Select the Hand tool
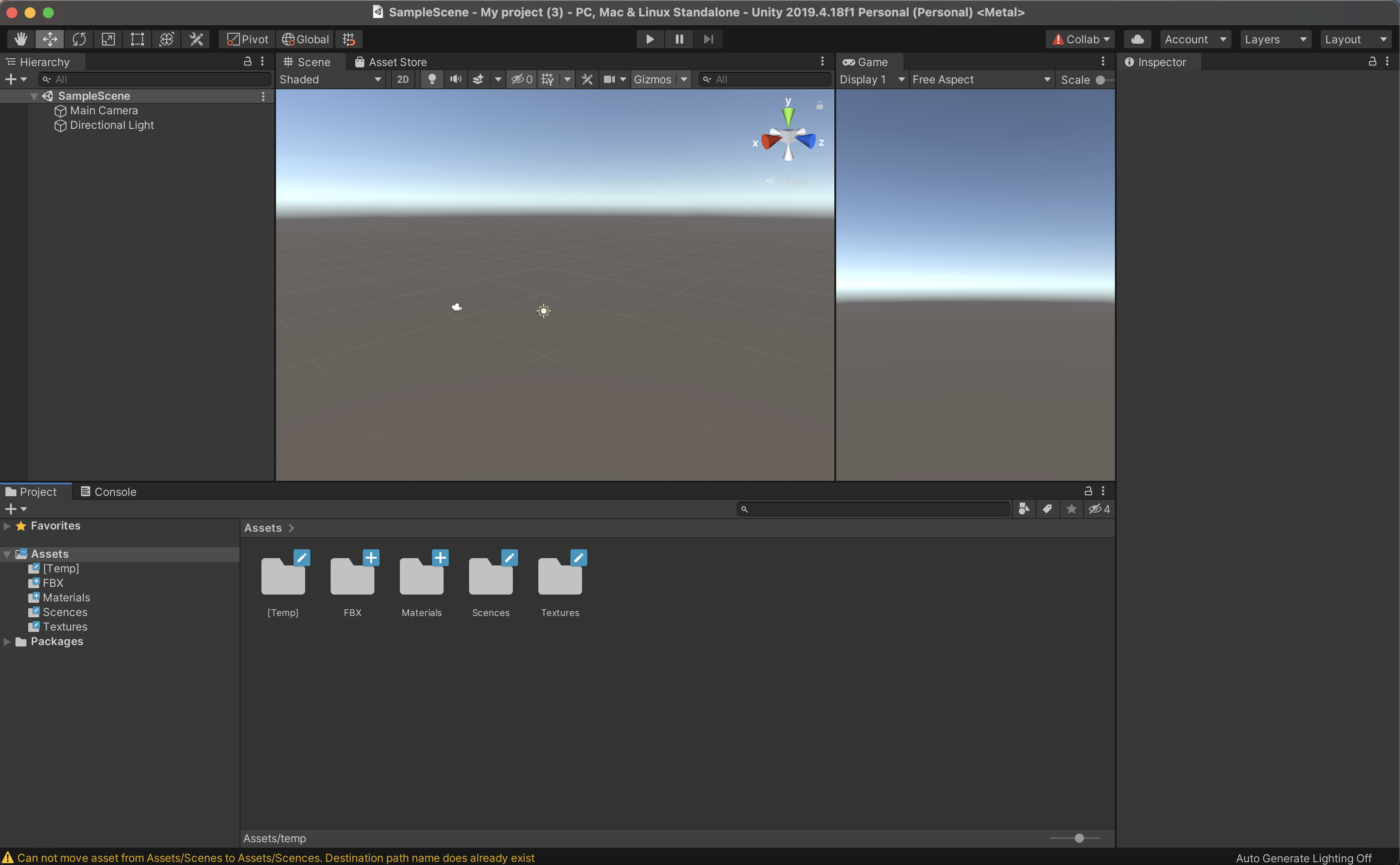The height and width of the screenshot is (865, 1400). point(20,39)
